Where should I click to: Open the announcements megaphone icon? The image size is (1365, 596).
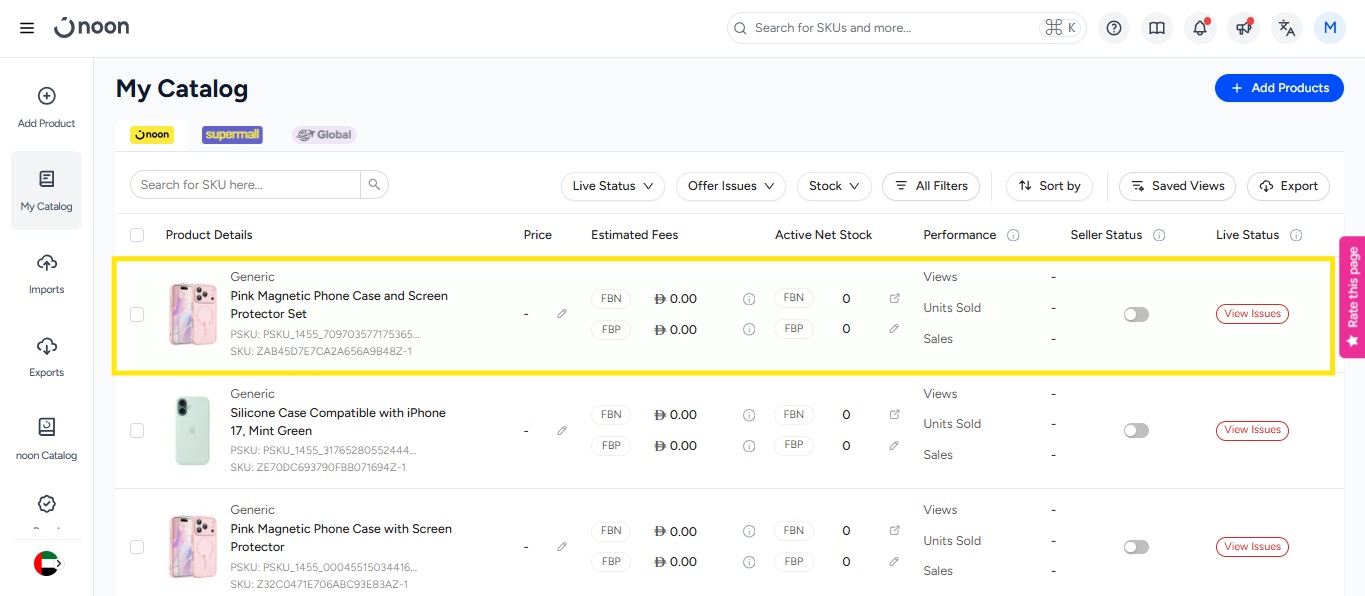[1244, 28]
